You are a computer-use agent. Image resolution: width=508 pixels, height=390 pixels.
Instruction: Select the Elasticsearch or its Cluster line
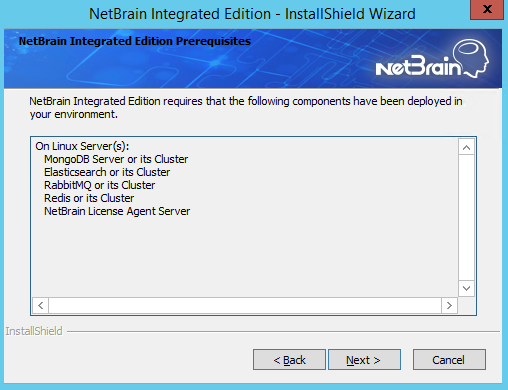coord(107,172)
